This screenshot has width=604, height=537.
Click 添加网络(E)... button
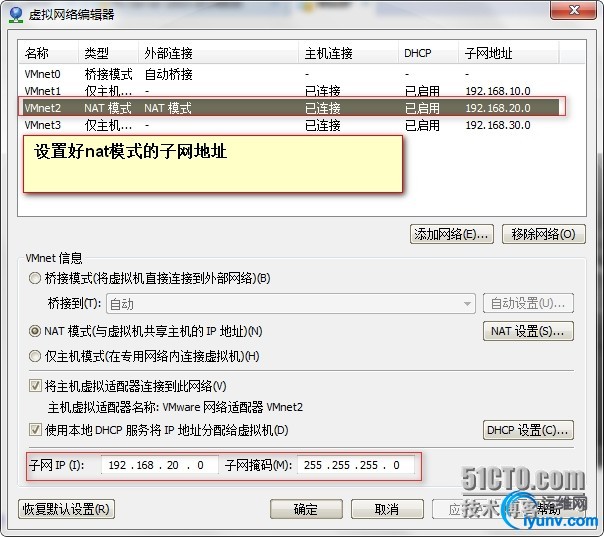pyautogui.click(x=452, y=234)
